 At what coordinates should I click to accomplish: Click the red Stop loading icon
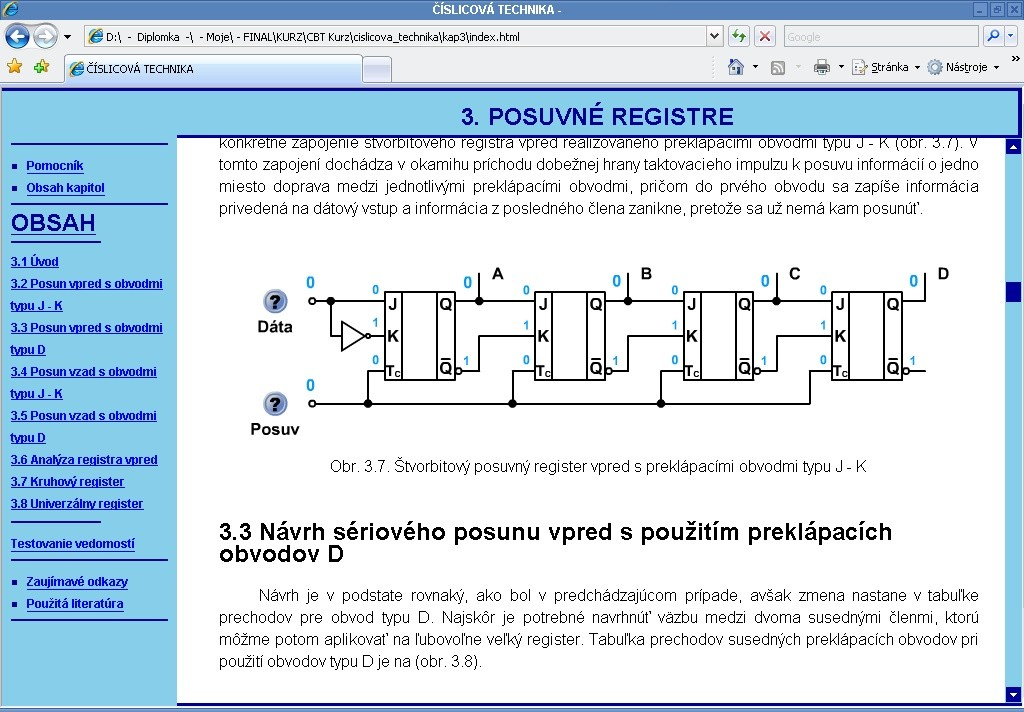click(x=765, y=37)
